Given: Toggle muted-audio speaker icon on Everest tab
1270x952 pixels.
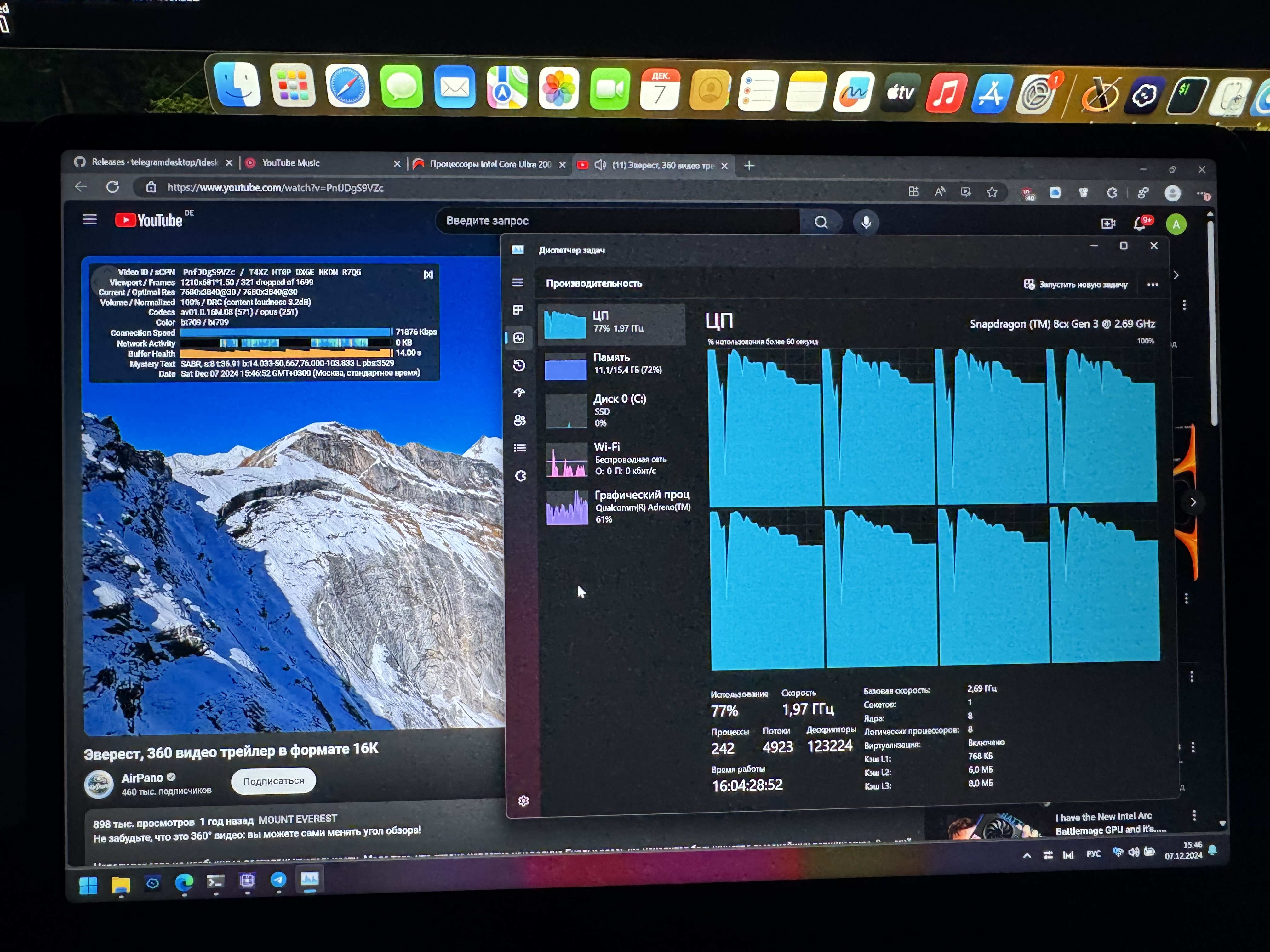Looking at the screenshot, I should coord(600,165).
